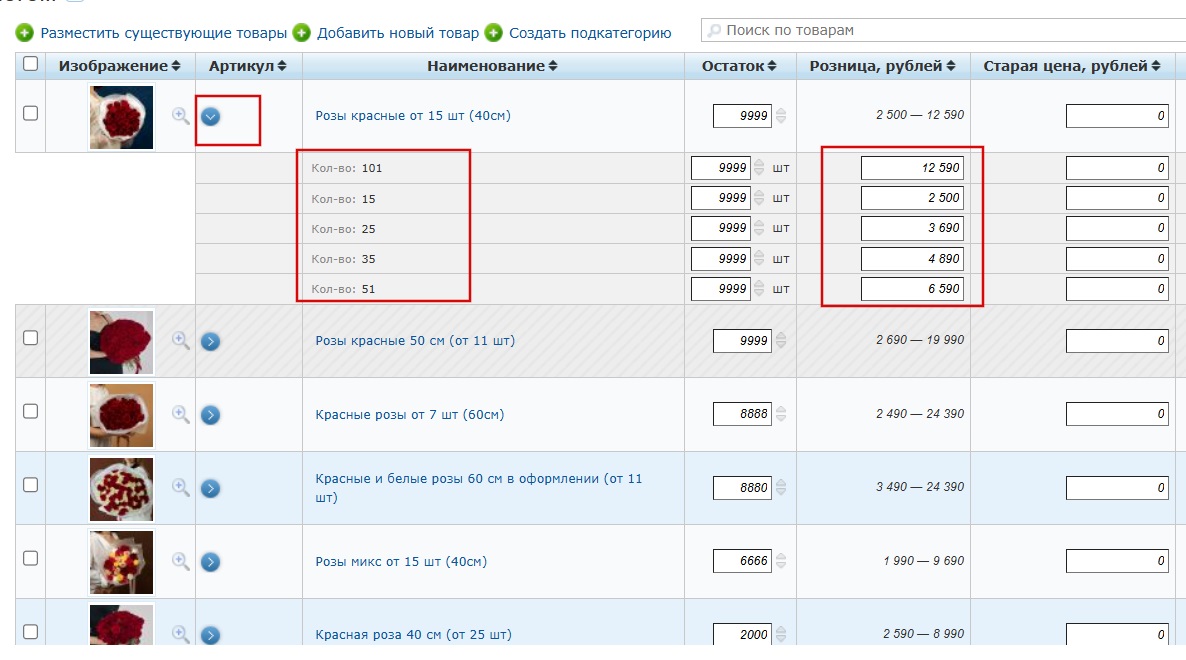This screenshot has width=1186, height=660.
Task: Sort by Остаток column arrows
Action: (x=772, y=66)
